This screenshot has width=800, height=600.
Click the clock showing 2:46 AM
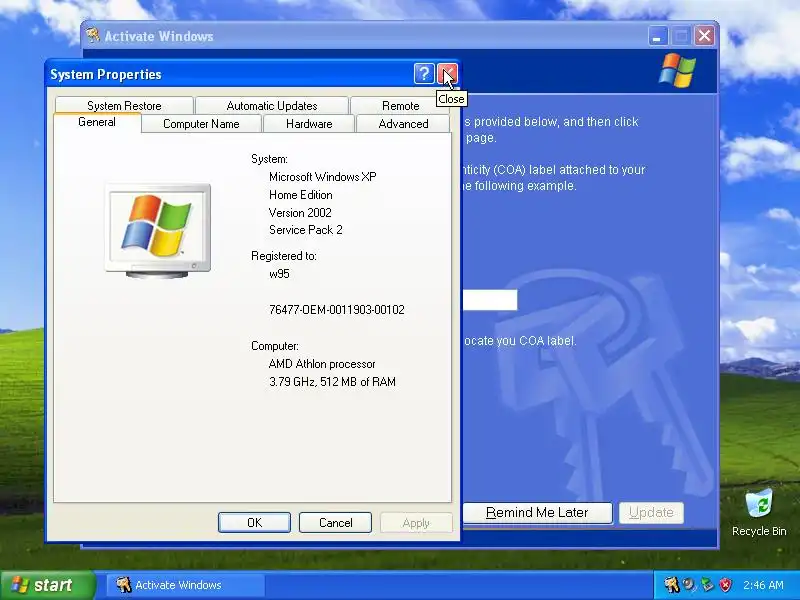tap(763, 585)
